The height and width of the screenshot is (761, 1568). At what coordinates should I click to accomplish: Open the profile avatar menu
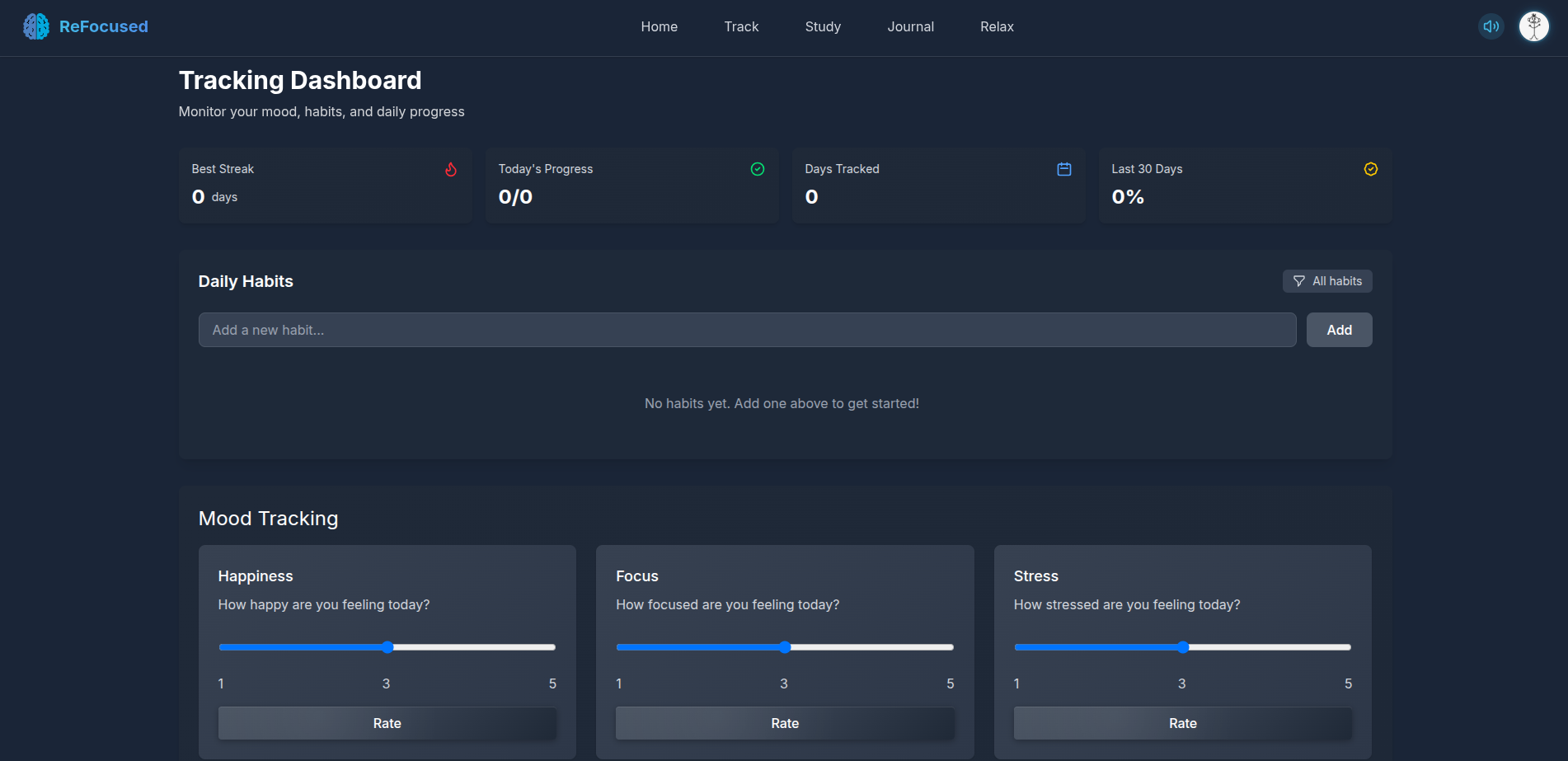pos(1533,26)
